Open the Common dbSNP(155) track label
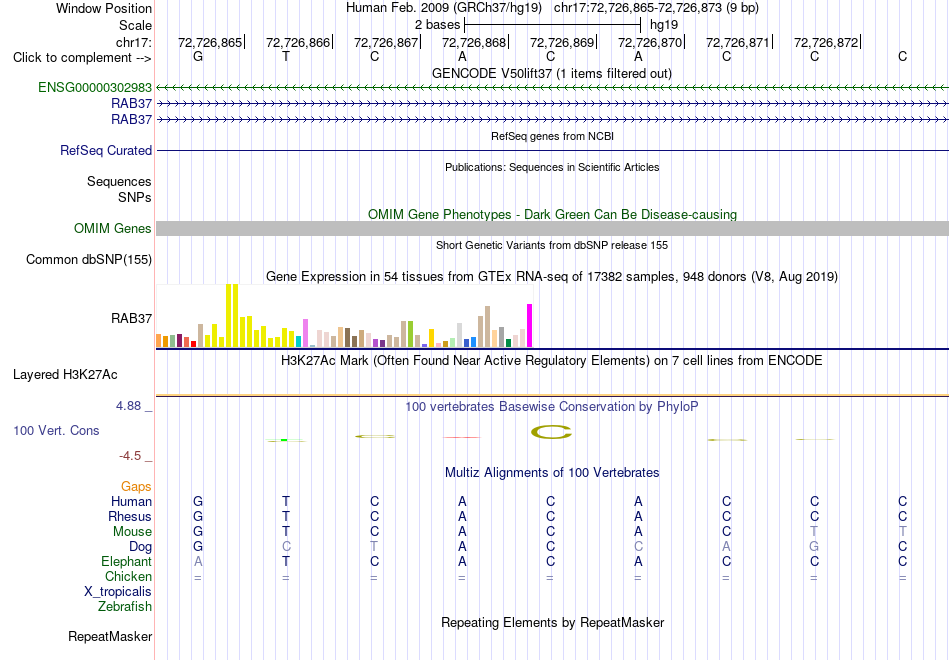The height and width of the screenshot is (660, 950). point(88,259)
